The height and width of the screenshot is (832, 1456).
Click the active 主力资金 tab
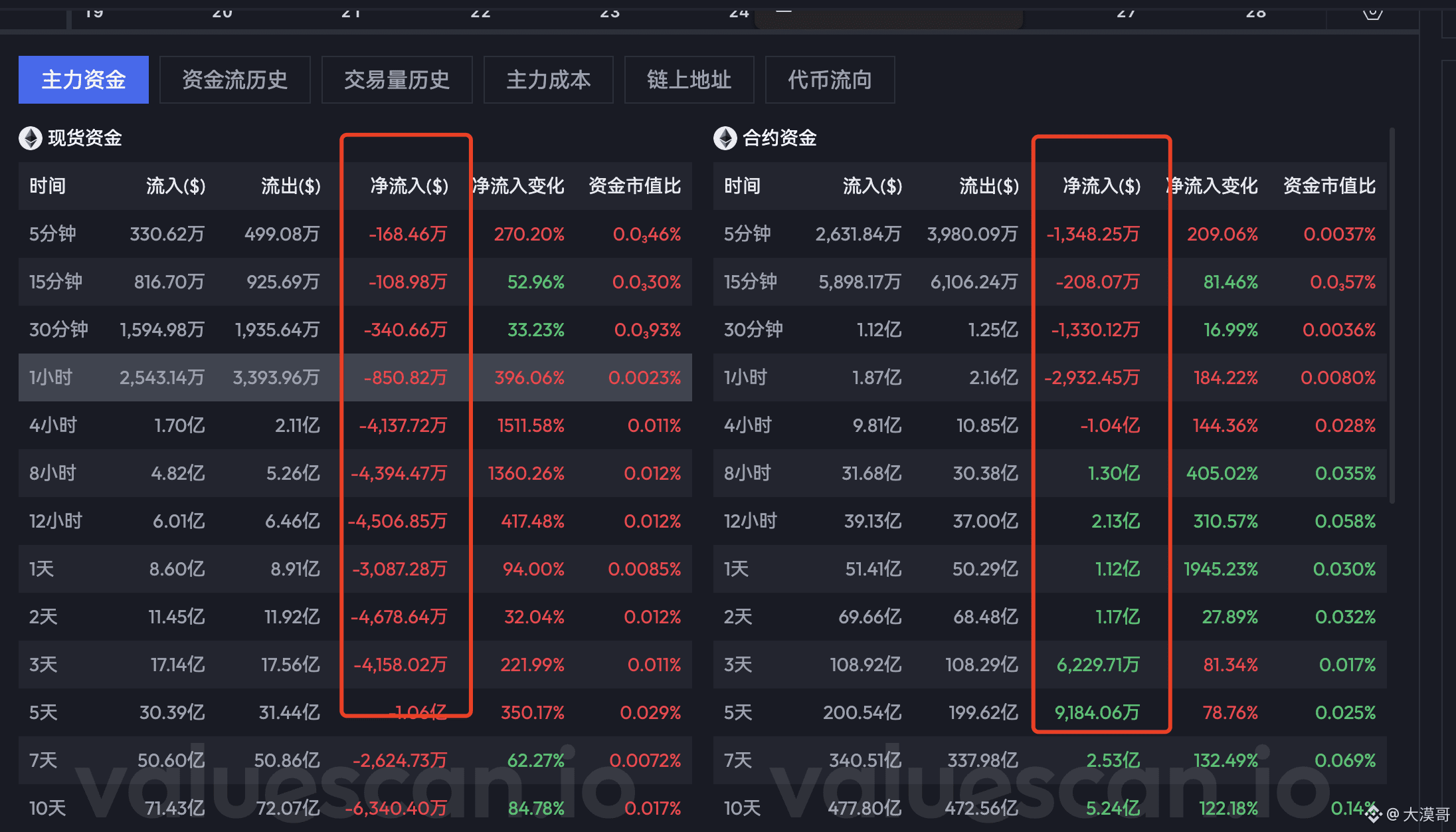[84, 80]
